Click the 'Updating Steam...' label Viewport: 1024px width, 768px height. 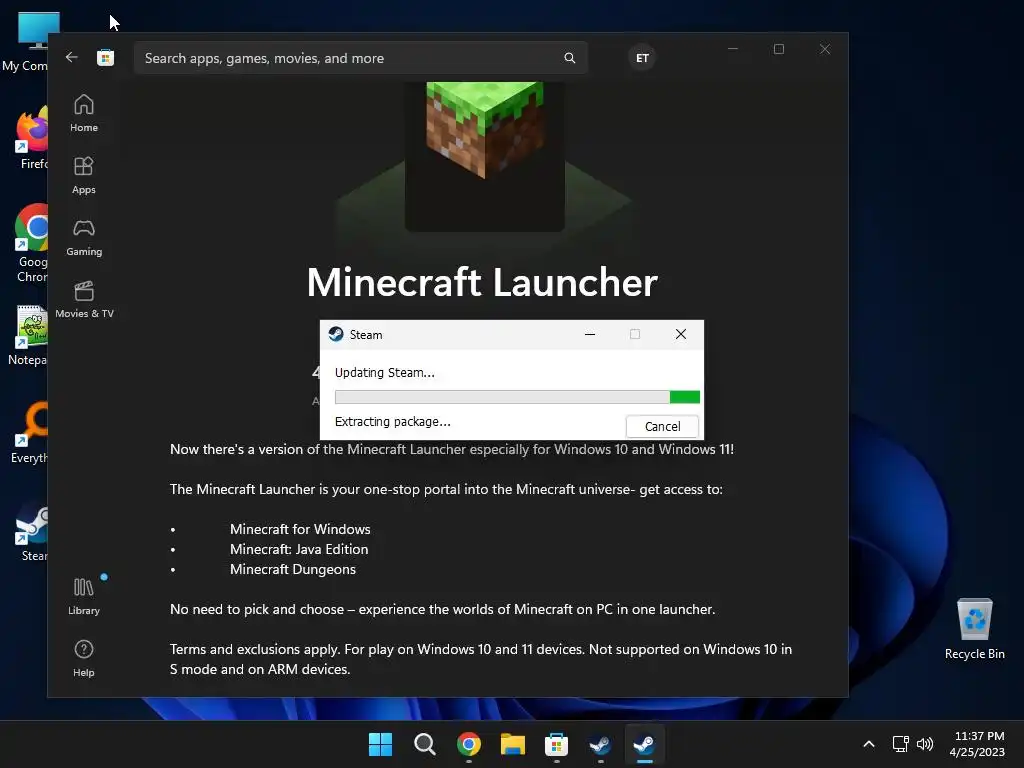pos(385,372)
